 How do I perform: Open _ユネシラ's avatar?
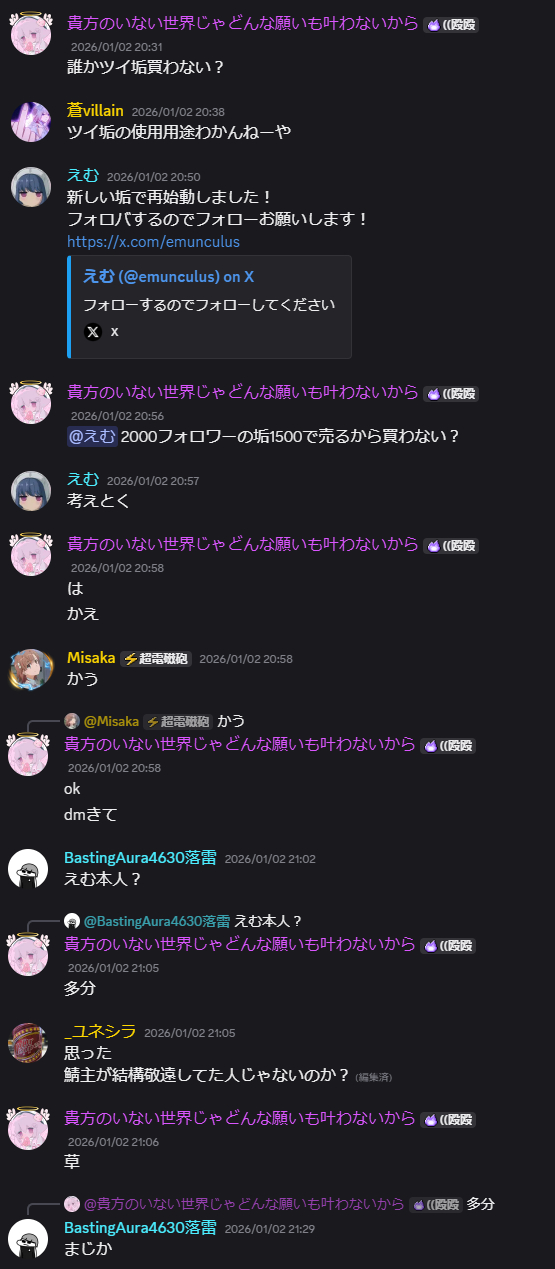[28, 1043]
